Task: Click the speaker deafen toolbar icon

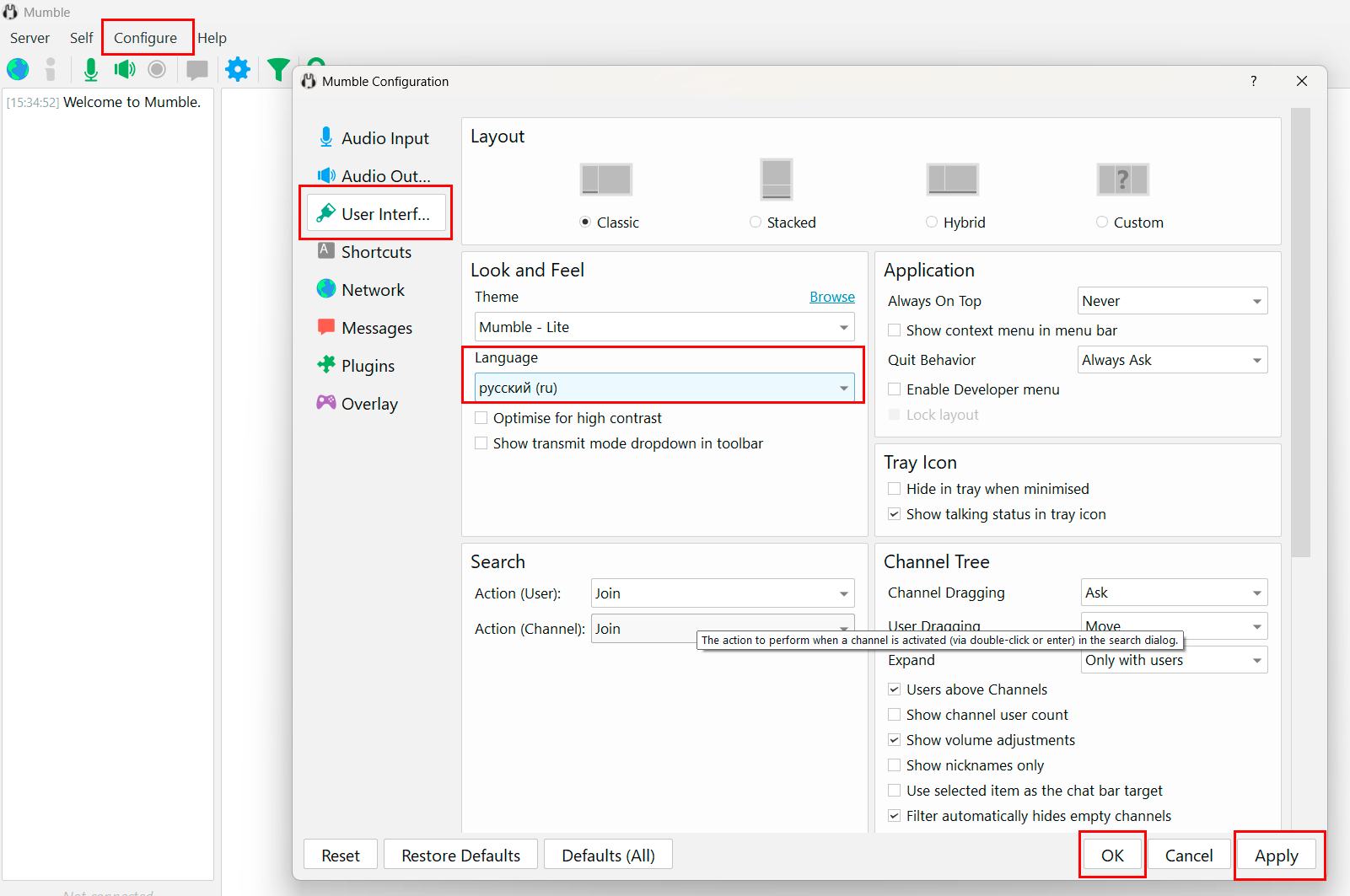Action: coord(125,69)
